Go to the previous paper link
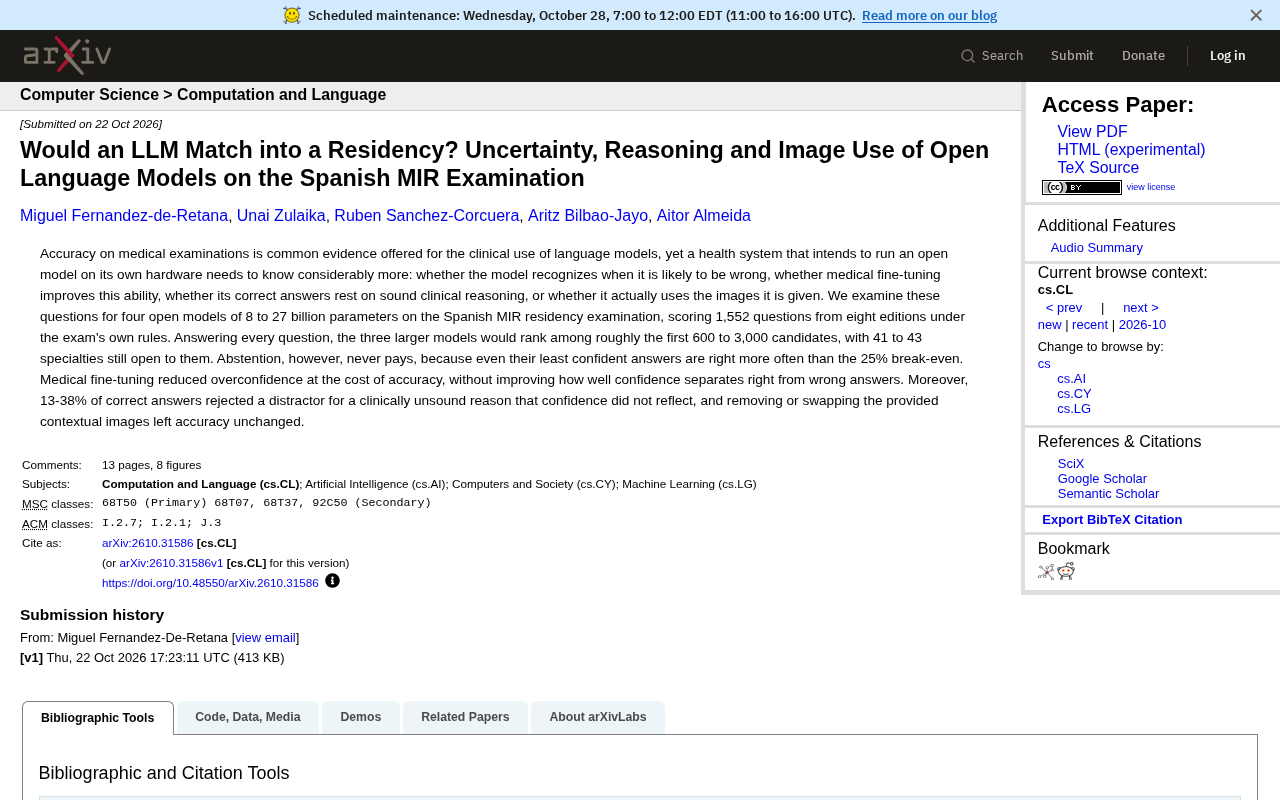 [x=1064, y=308]
